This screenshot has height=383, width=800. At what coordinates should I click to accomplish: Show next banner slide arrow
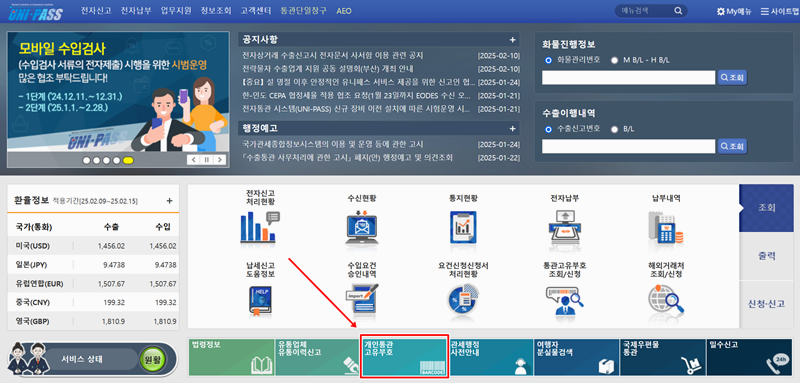tap(219, 160)
